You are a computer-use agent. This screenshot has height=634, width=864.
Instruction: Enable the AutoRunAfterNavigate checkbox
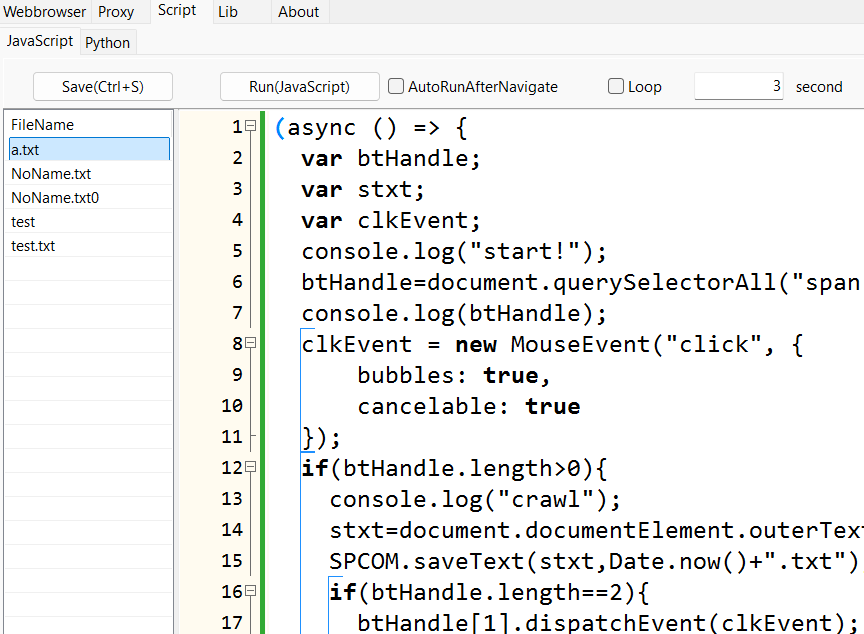[396, 87]
